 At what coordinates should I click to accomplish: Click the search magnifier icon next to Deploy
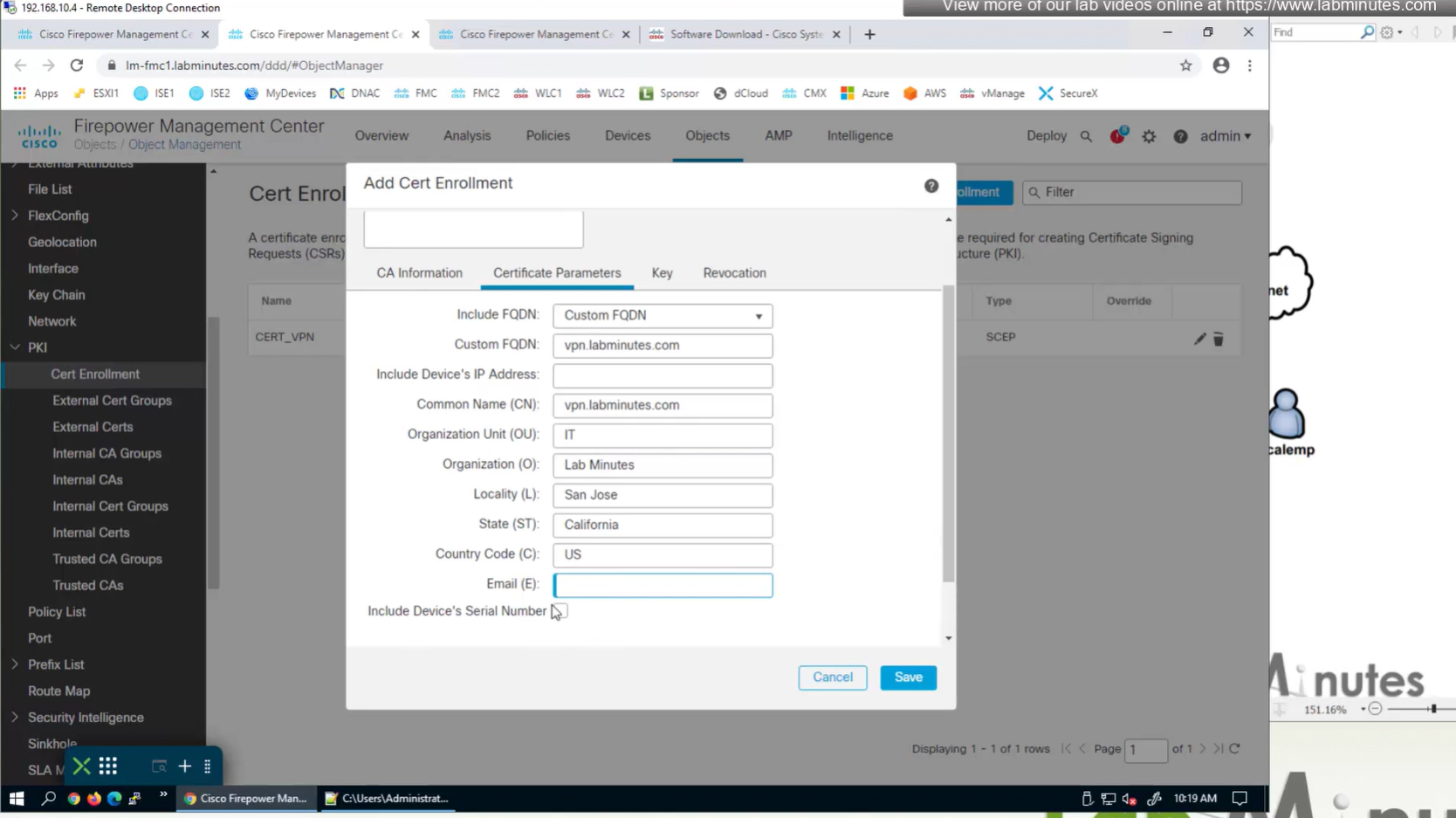coord(1086,136)
